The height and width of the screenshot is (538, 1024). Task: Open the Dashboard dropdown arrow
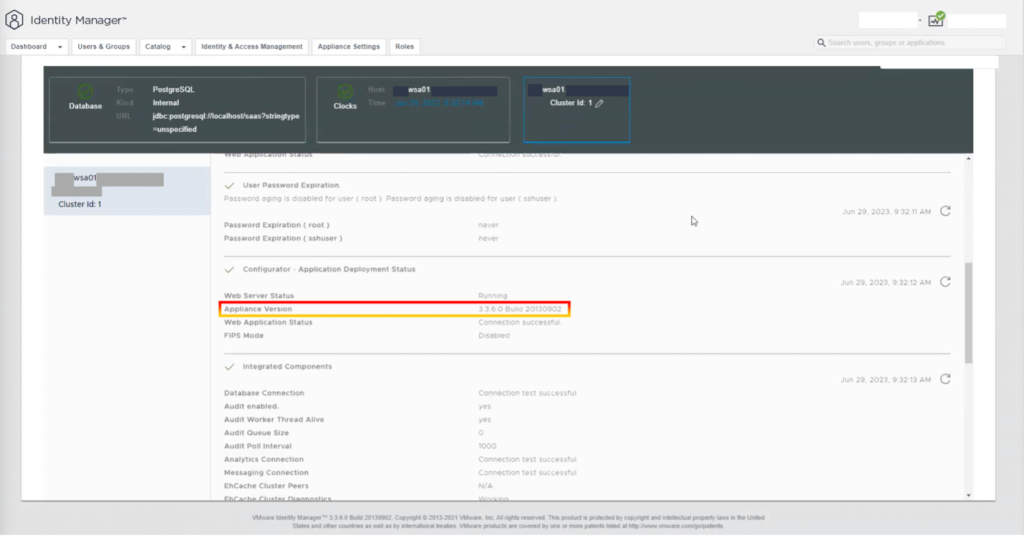coord(60,47)
